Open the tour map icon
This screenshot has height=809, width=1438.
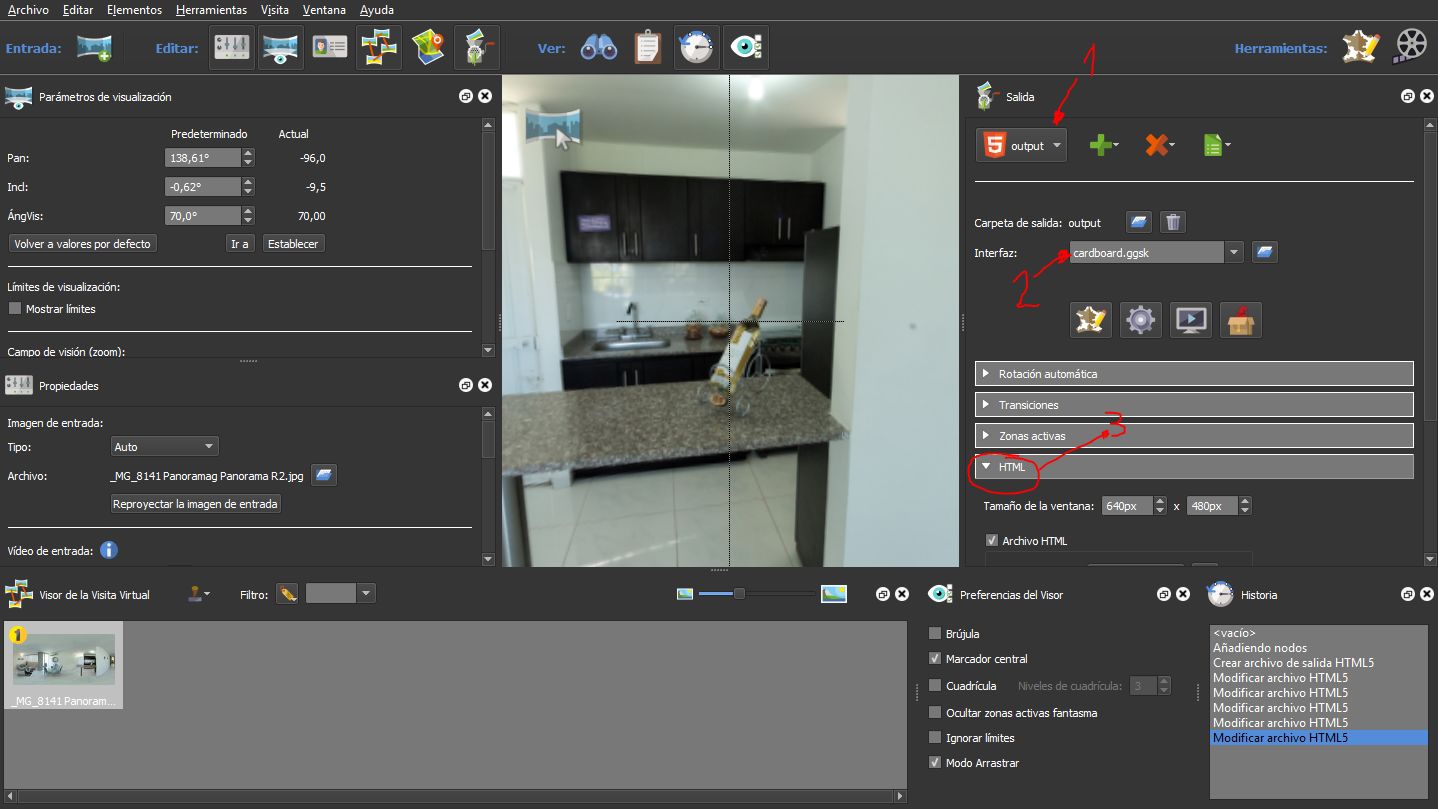point(429,47)
